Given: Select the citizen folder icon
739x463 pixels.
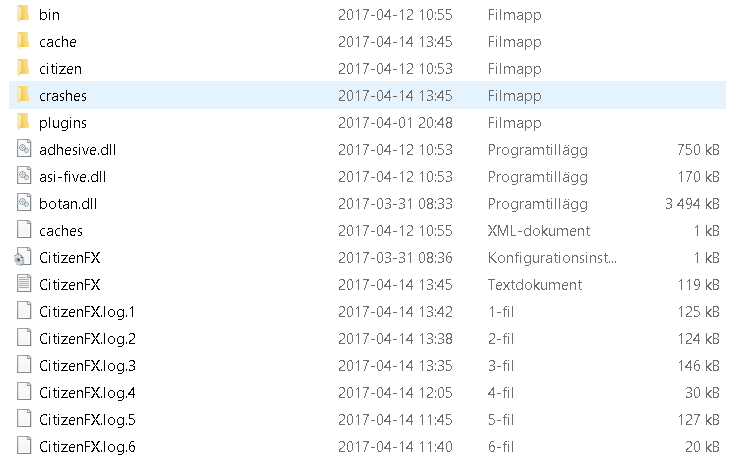Looking at the screenshot, I should 23,68.
